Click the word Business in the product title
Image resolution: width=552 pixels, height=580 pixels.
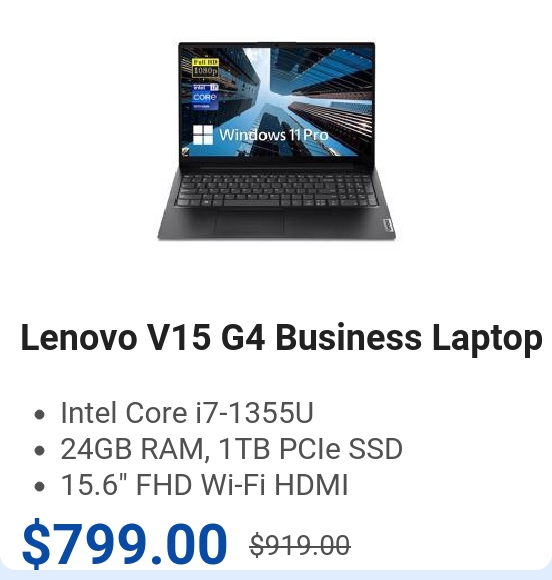tap(349, 337)
